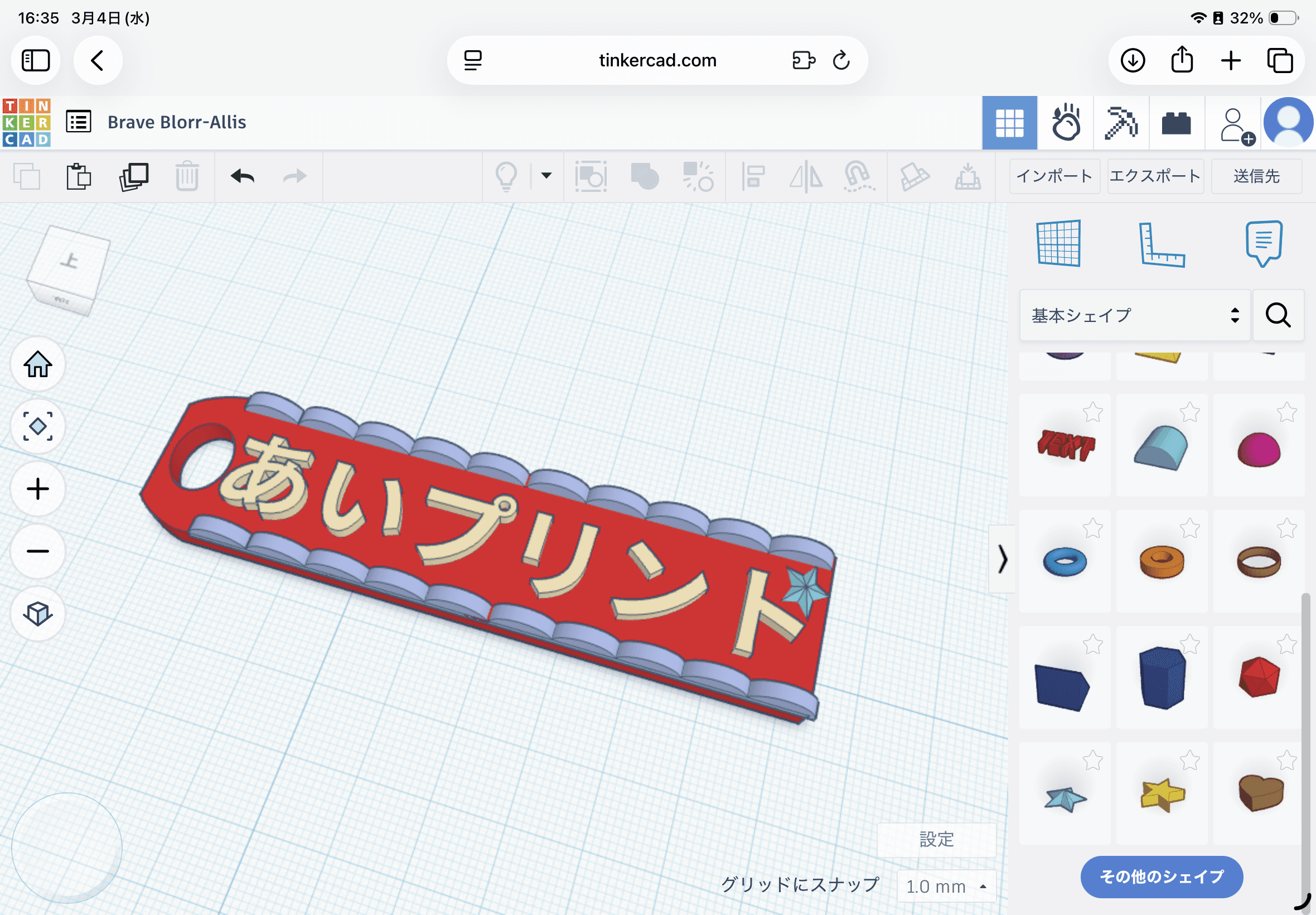
Task: Reset camera with the home view icon
Action: [x=37, y=365]
